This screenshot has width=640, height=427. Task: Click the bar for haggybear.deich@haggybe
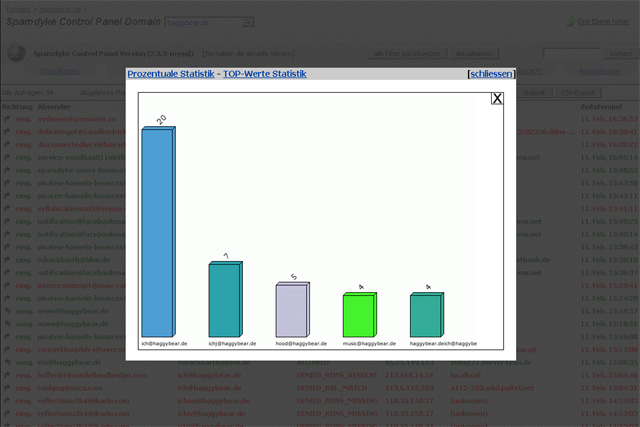pos(427,315)
